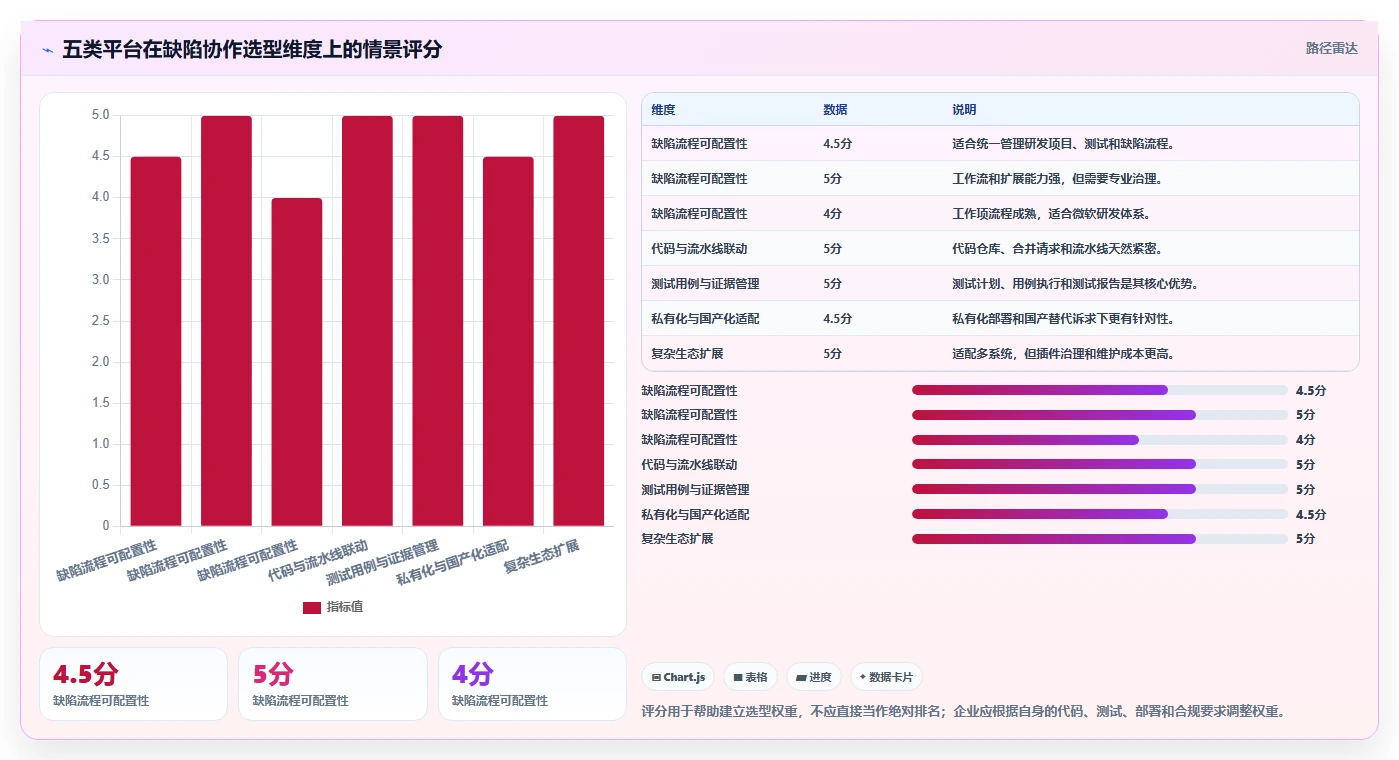Click table cell 私有化部署和国产替代诉求下更有针对性。
This screenshot has height=760, width=1399.
(x=1063, y=319)
